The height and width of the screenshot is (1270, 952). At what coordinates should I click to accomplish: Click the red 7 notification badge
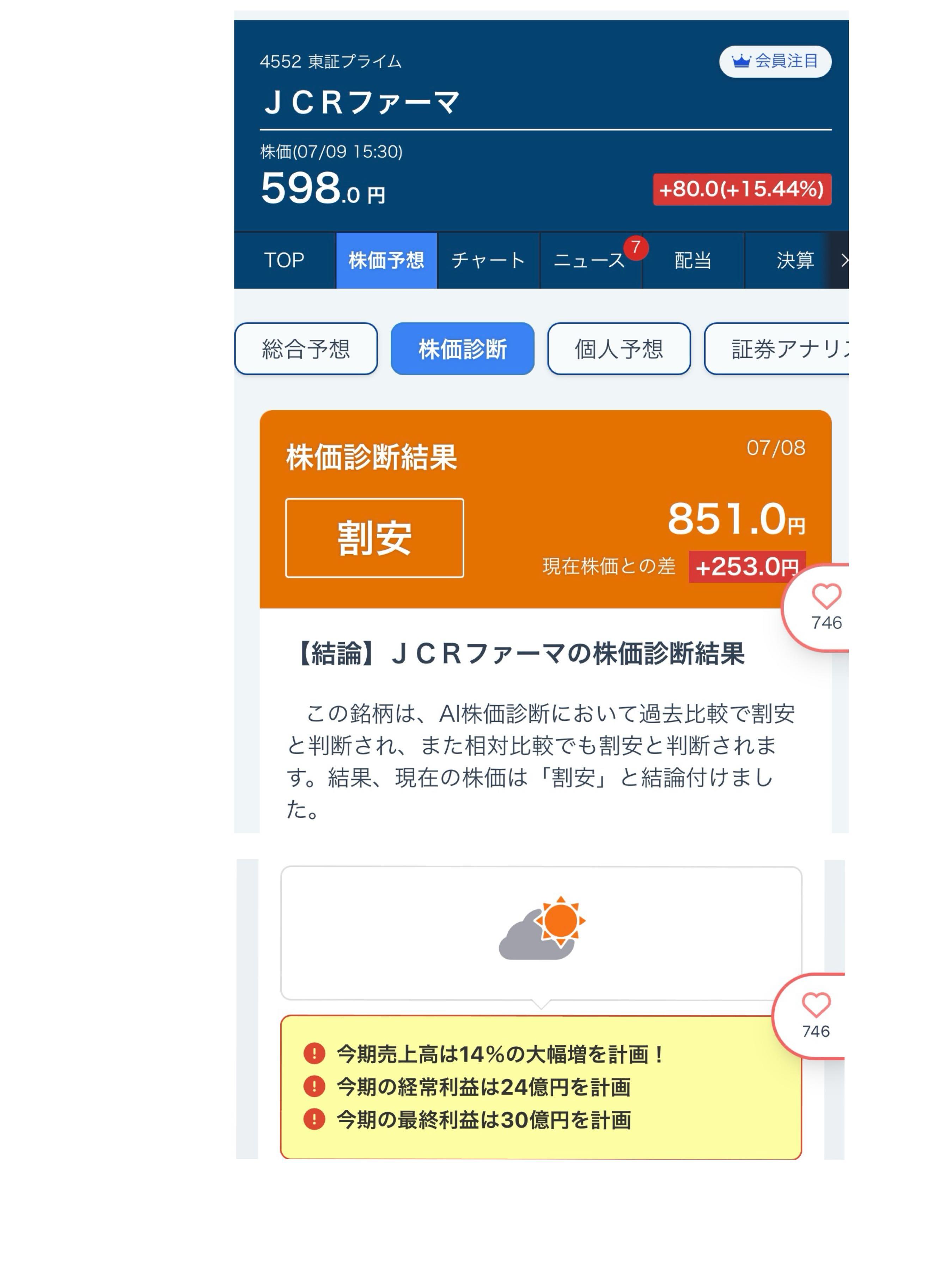coord(636,247)
